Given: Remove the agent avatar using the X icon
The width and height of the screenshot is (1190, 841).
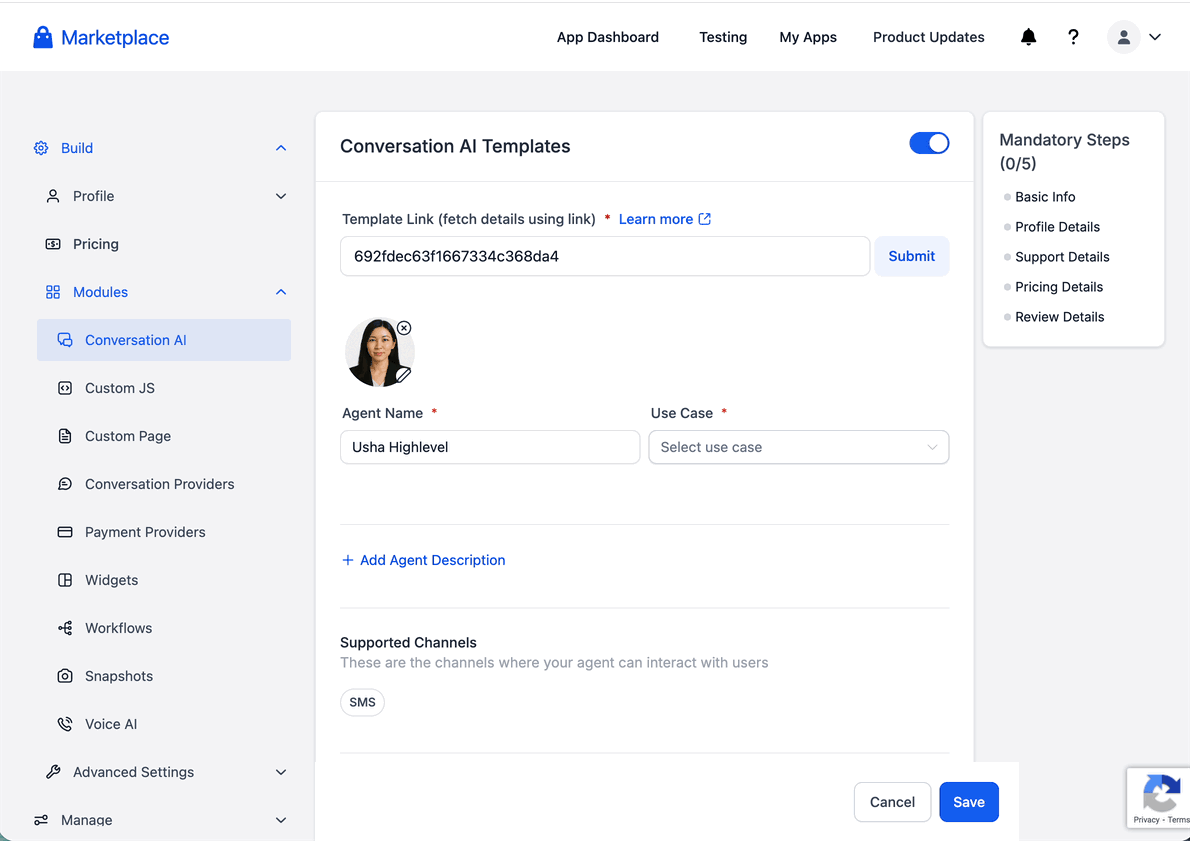Looking at the screenshot, I should coord(405,328).
